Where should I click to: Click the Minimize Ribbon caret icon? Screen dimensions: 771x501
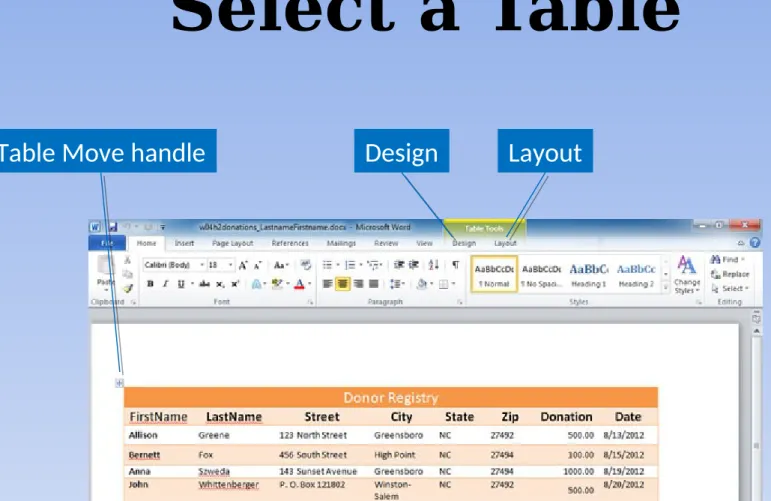click(x=741, y=243)
